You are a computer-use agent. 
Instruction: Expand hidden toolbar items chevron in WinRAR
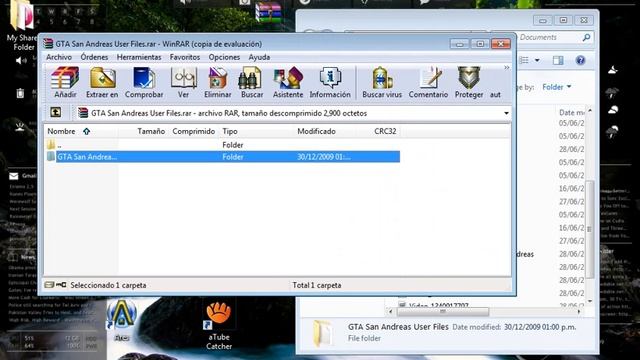pos(506,67)
